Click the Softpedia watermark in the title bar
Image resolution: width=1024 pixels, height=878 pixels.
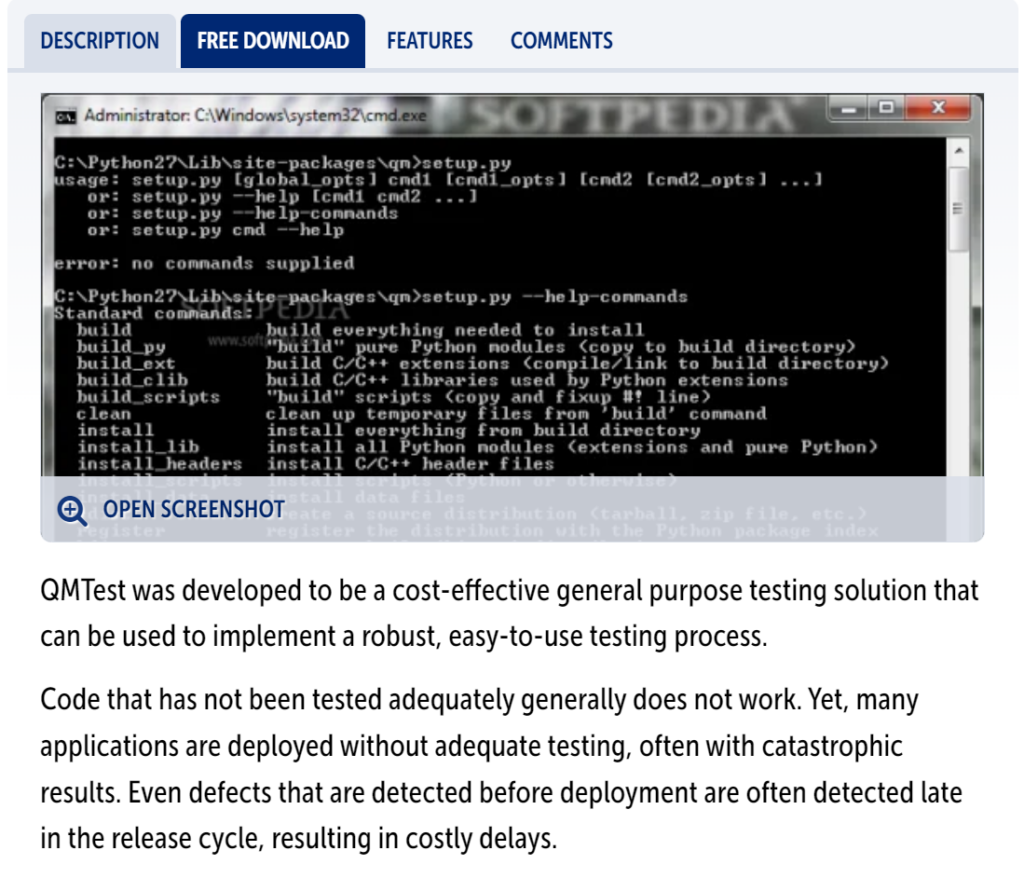coord(630,116)
